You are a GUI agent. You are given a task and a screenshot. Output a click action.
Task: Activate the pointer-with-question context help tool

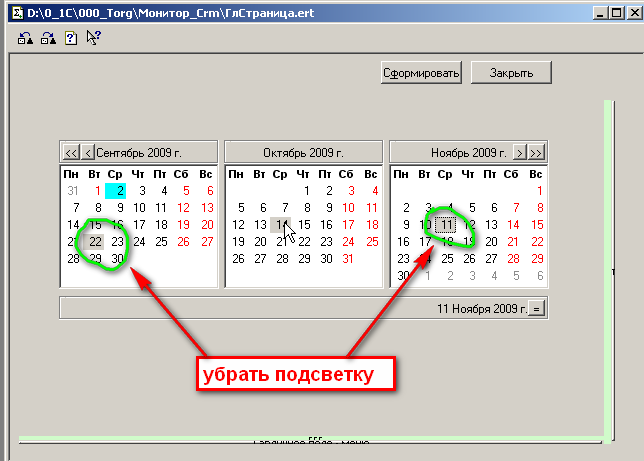[93, 38]
